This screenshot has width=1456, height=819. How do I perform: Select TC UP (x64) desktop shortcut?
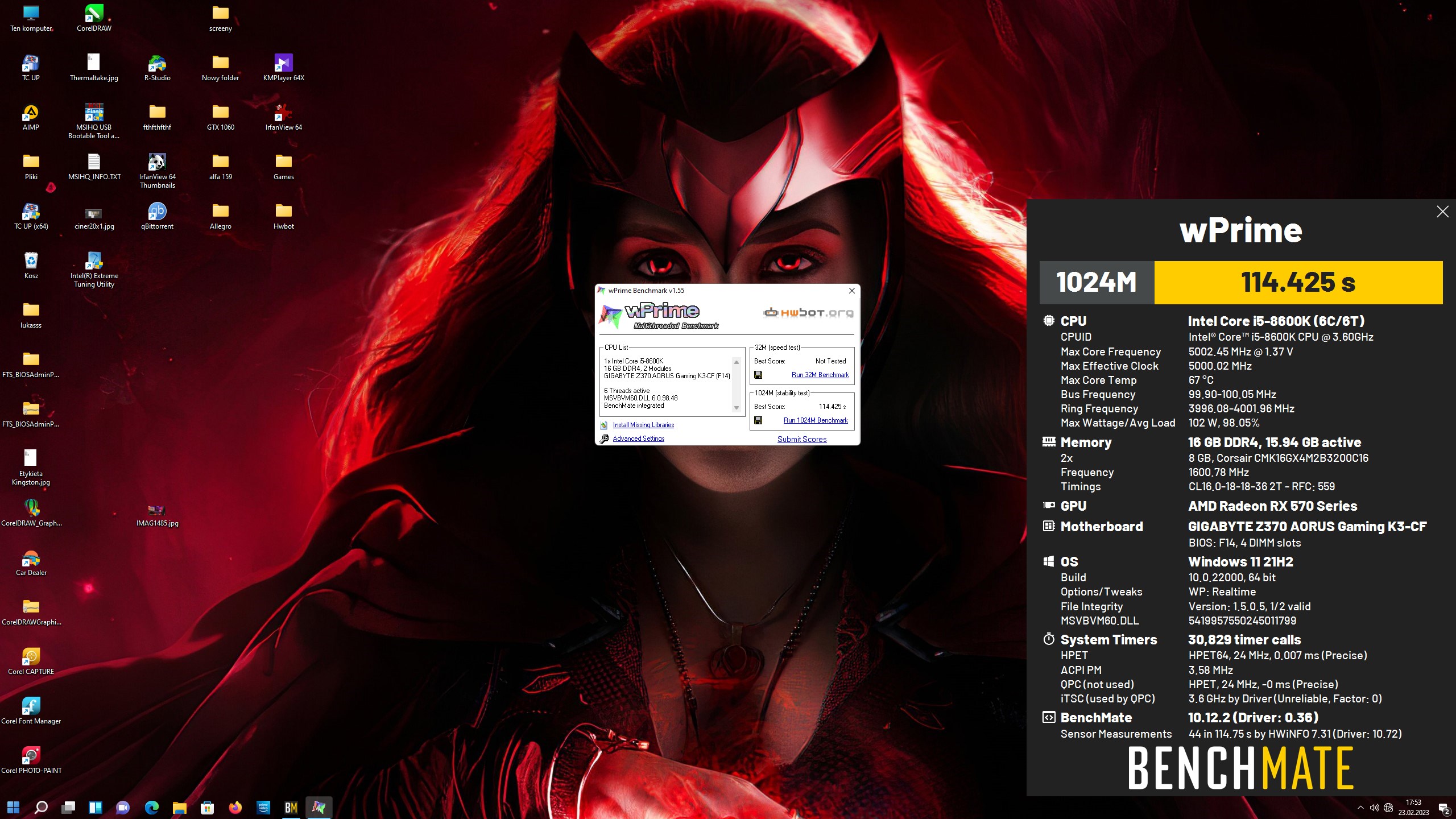[x=31, y=216]
